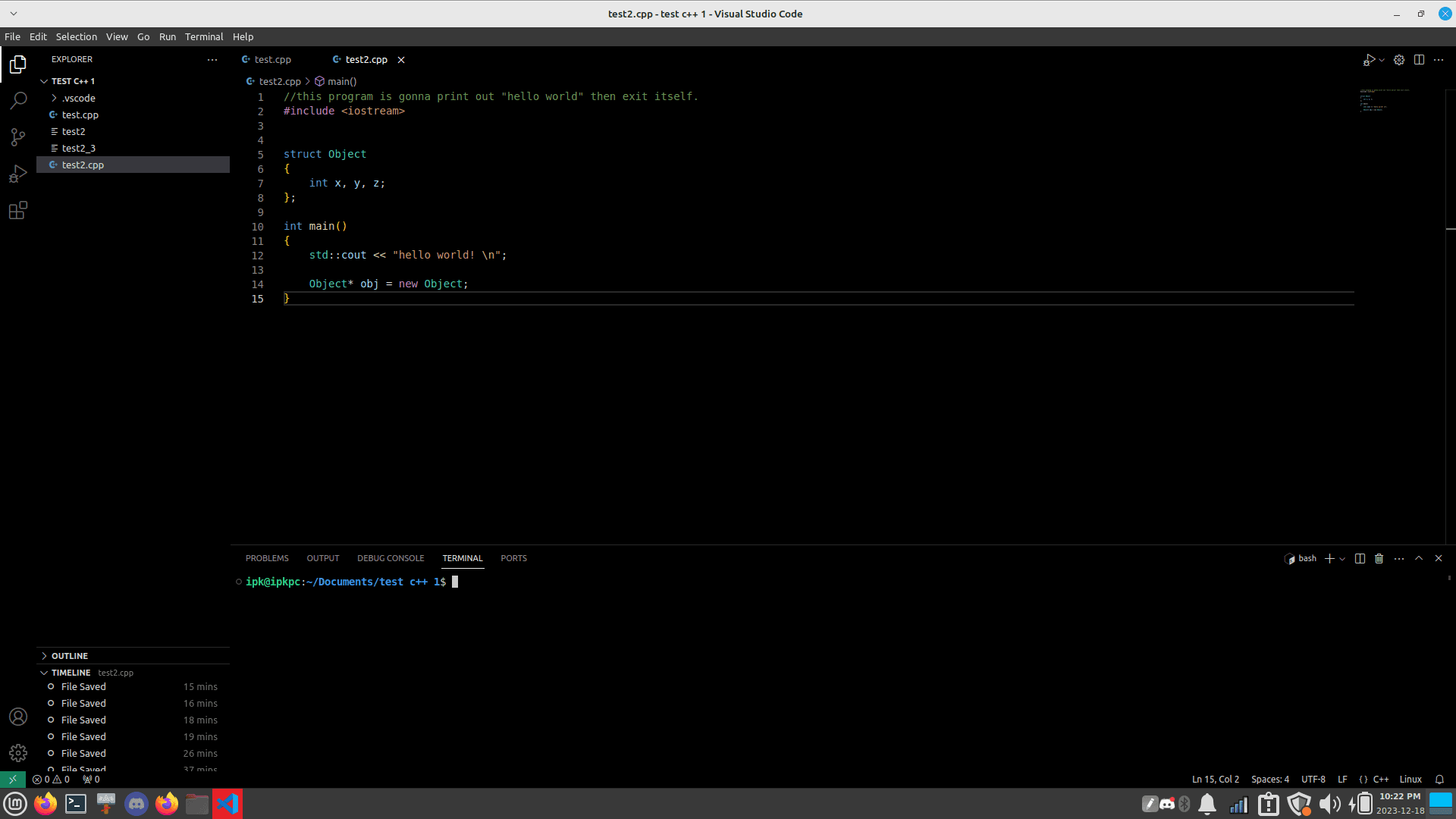Open the Extensions view
1456x819 pixels.
point(18,210)
